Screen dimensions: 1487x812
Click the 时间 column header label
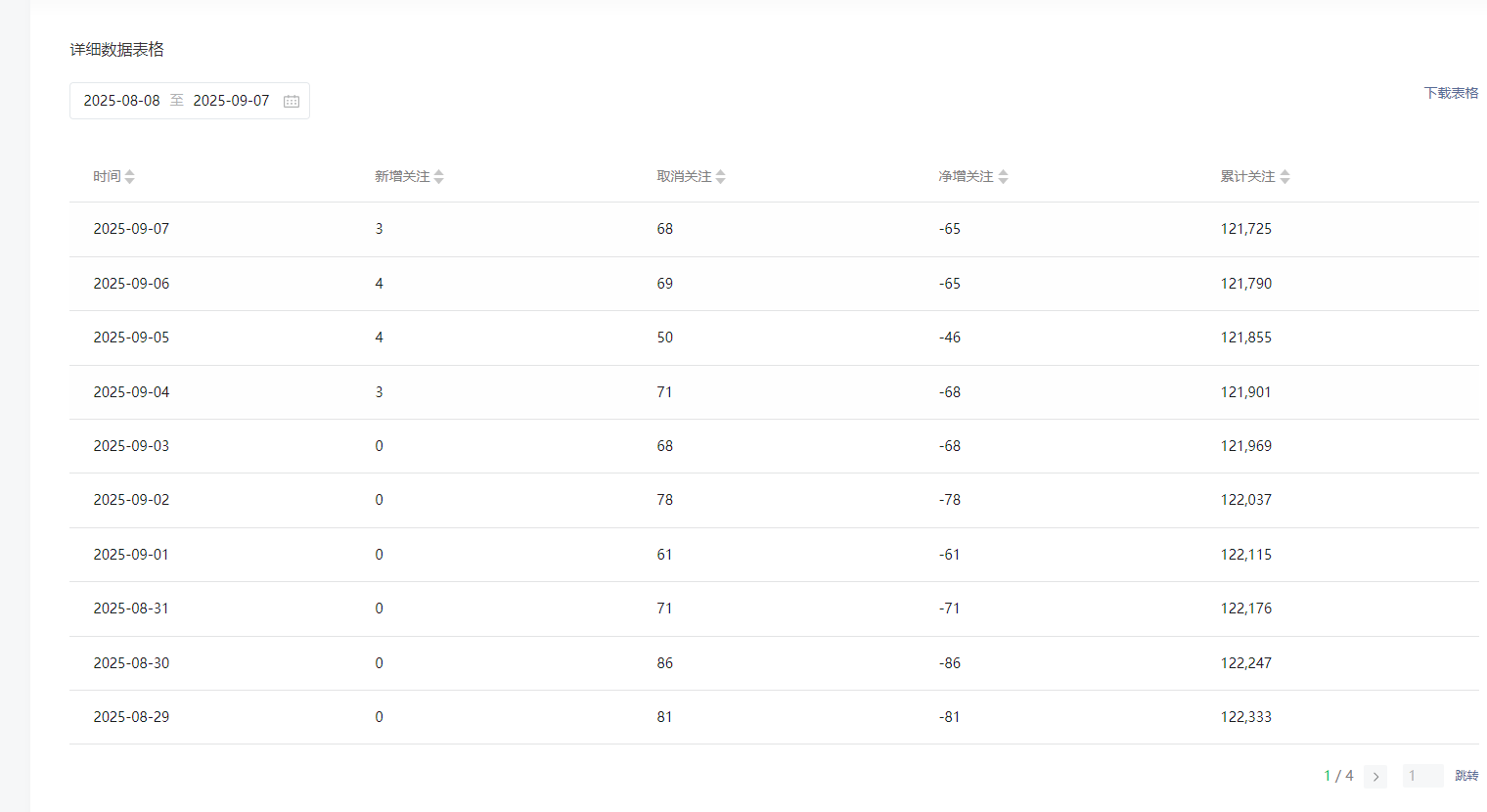[107, 177]
